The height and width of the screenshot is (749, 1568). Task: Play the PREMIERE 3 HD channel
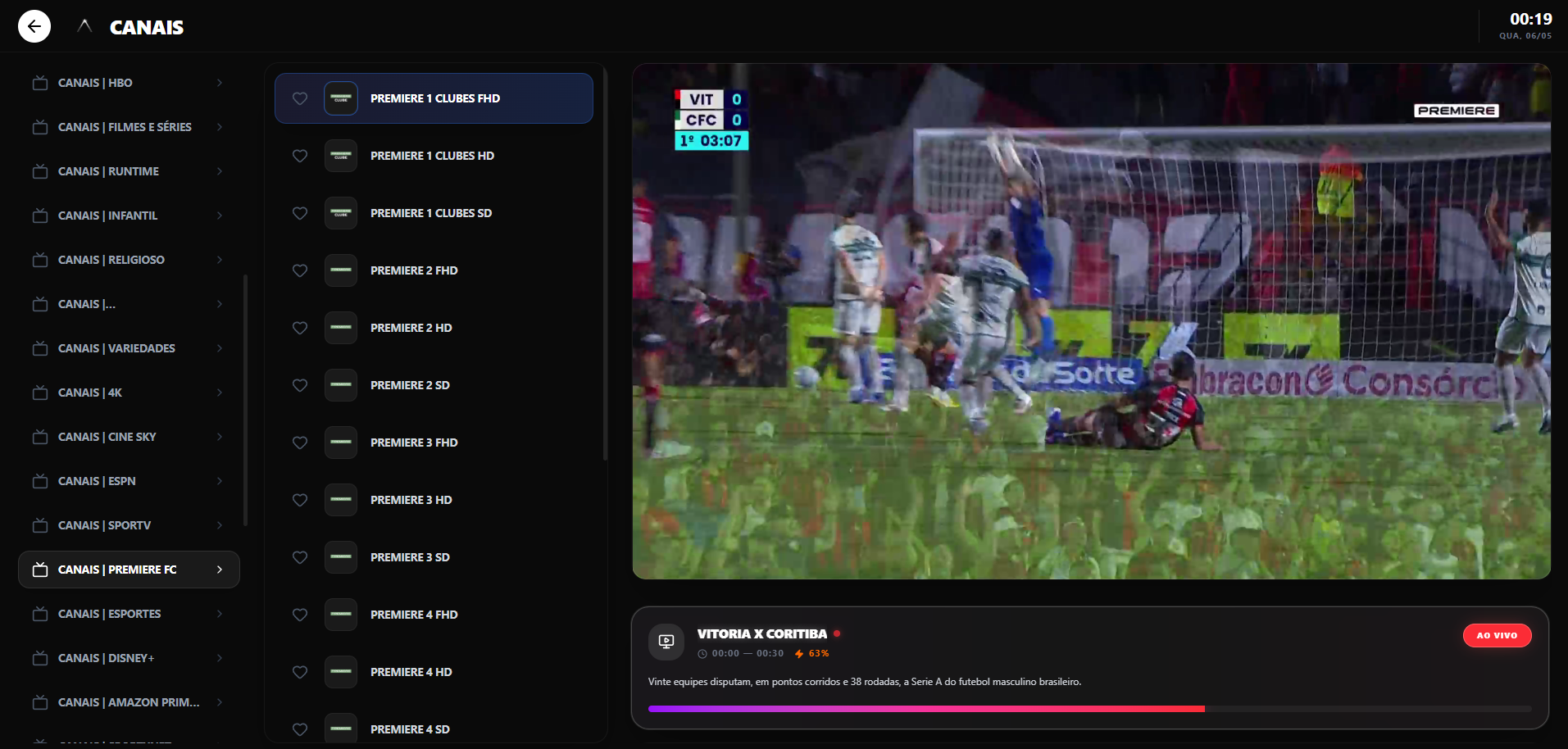pos(434,500)
